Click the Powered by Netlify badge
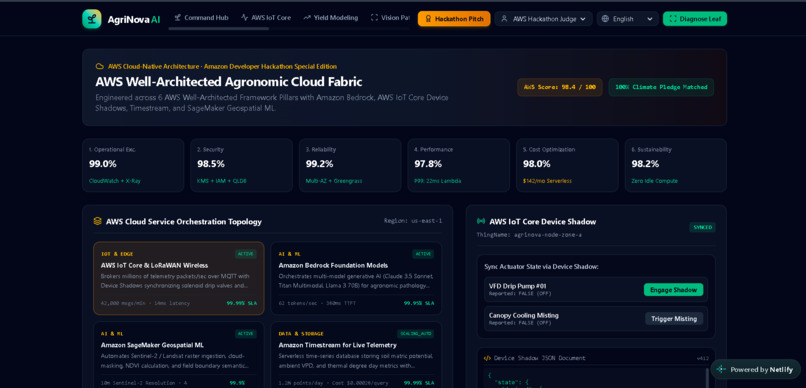Image resolution: width=806 pixels, height=388 pixels. [756, 369]
